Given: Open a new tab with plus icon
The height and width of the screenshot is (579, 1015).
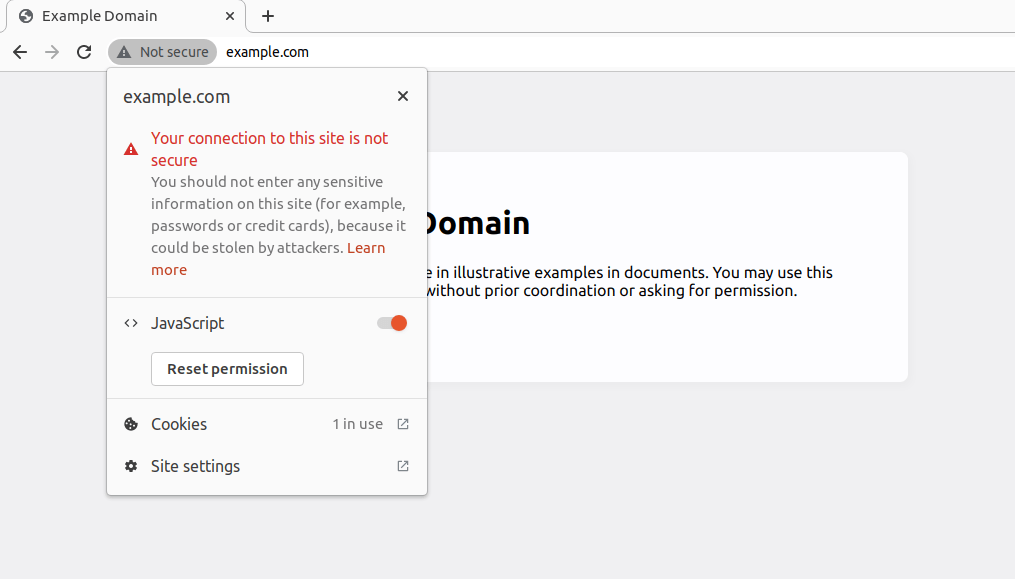Looking at the screenshot, I should [268, 16].
